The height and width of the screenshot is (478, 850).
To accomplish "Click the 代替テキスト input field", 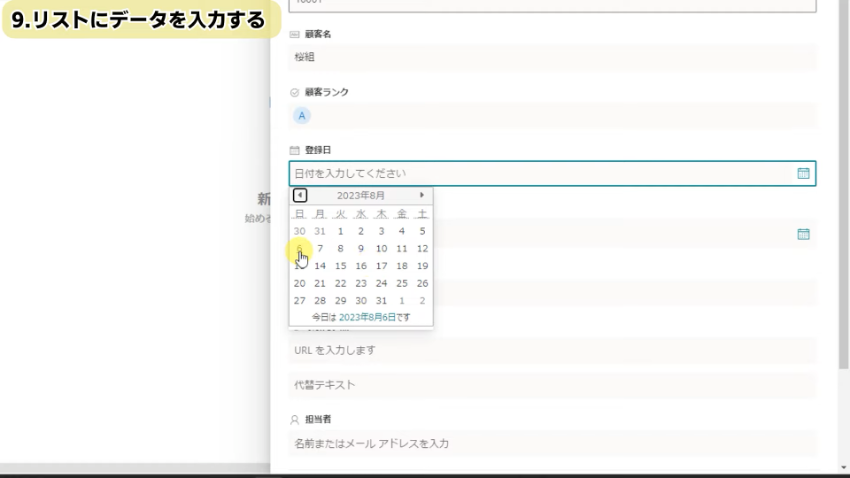I will [x=552, y=385].
